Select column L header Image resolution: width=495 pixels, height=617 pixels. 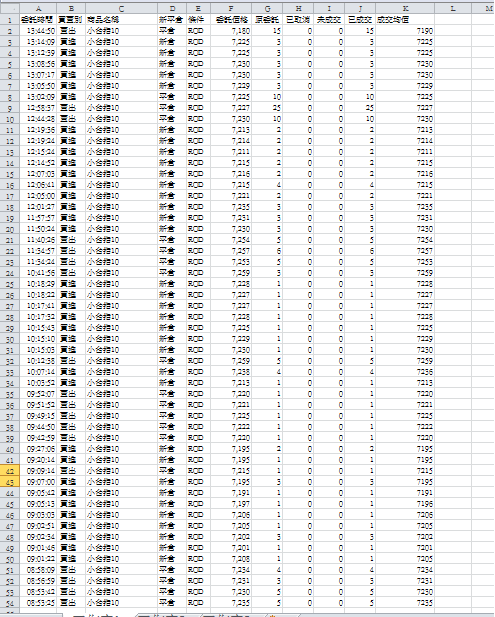pyautogui.click(x=453, y=9)
